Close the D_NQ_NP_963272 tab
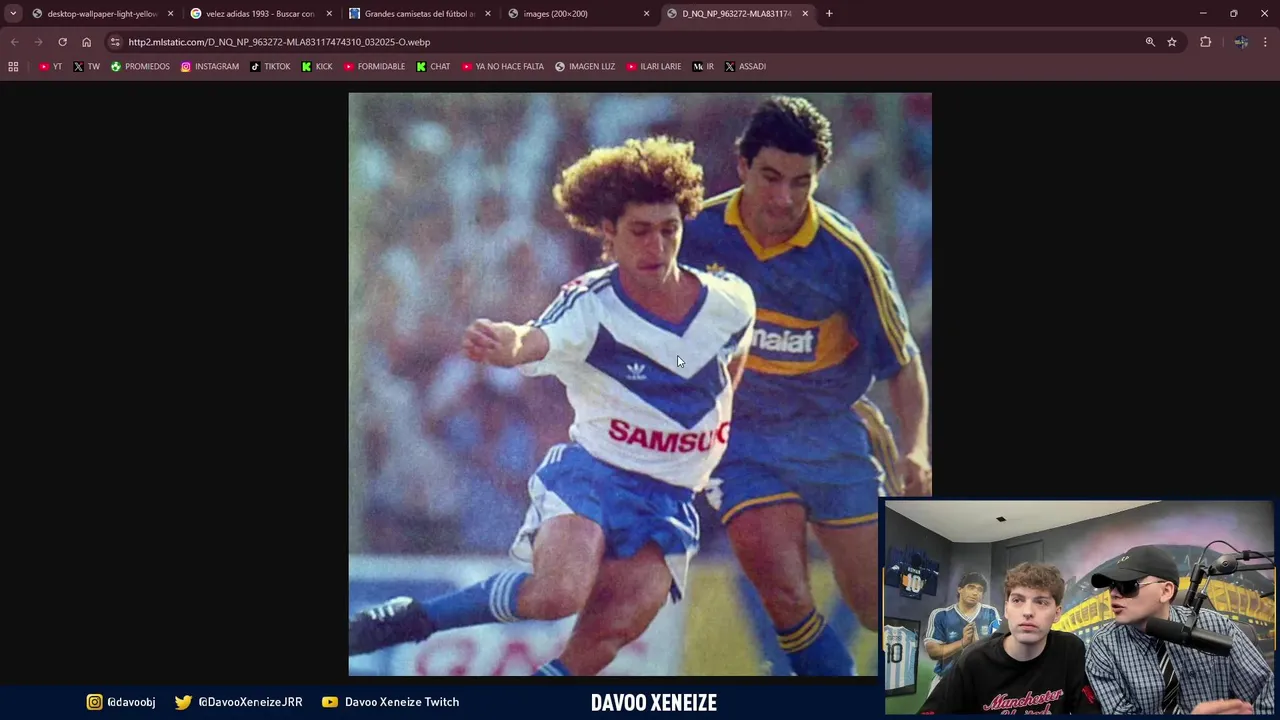1280x720 pixels. [x=805, y=14]
